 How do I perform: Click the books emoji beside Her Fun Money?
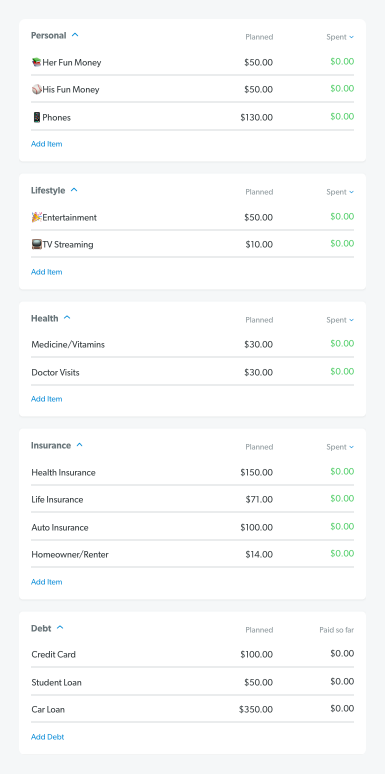36,62
